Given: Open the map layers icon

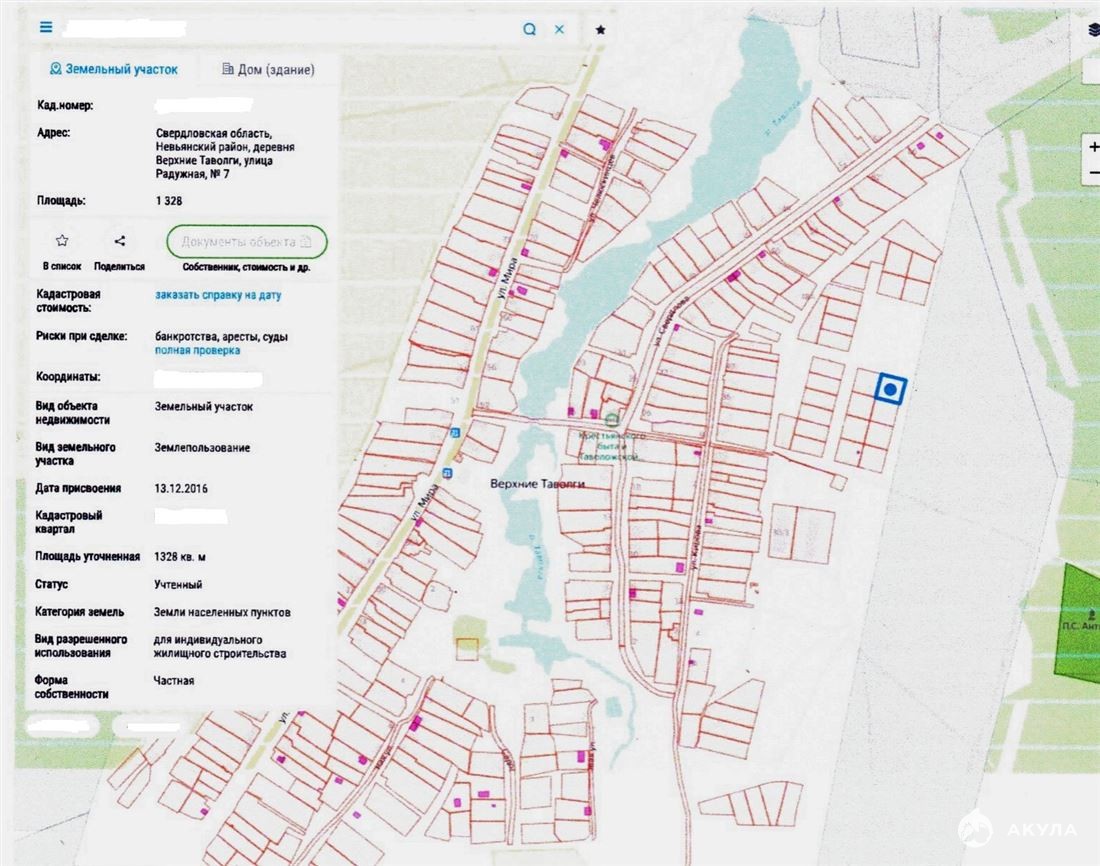Looking at the screenshot, I should pyautogui.click(x=1092, y=29).
